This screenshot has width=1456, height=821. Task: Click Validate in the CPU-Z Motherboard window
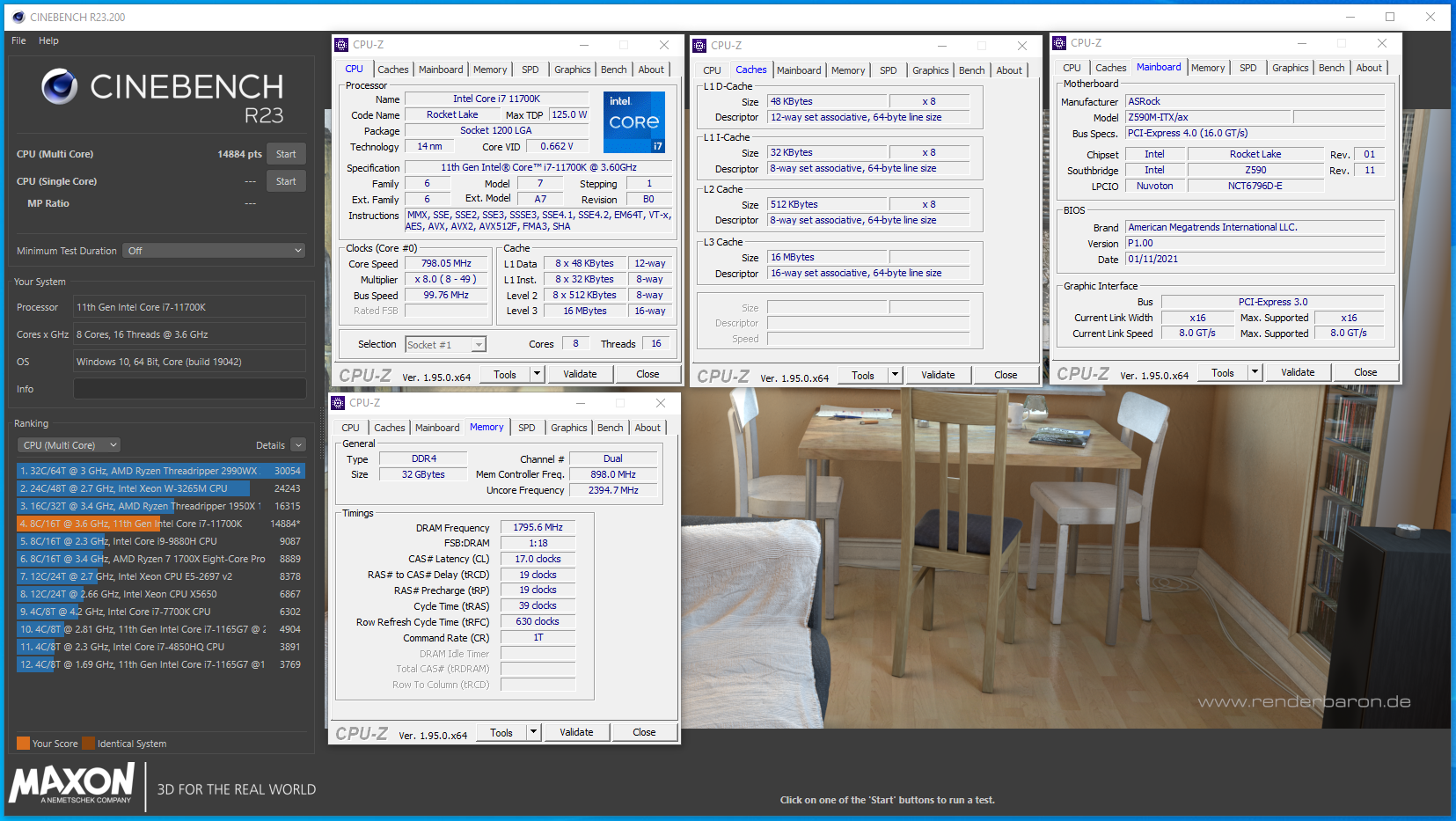coord(1298,373)
